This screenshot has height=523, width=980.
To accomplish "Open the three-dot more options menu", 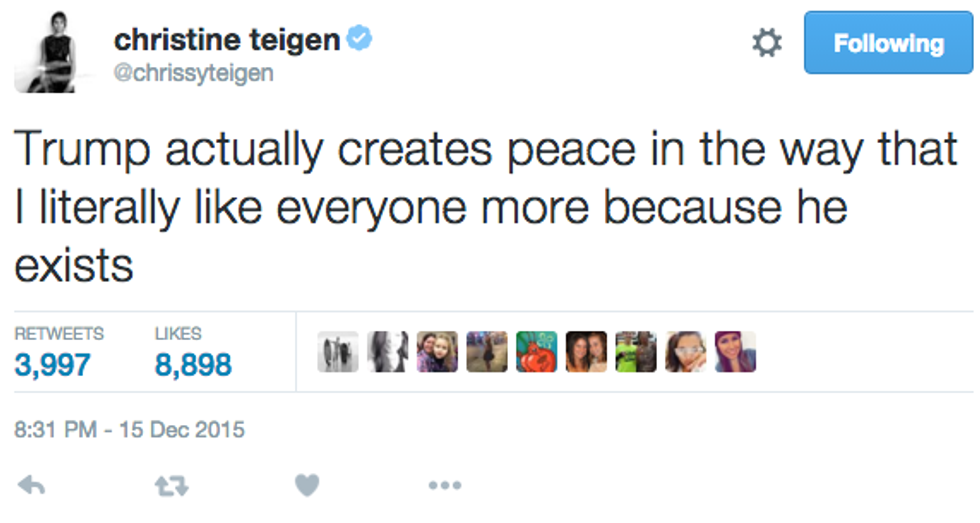I will pos(443,486).
